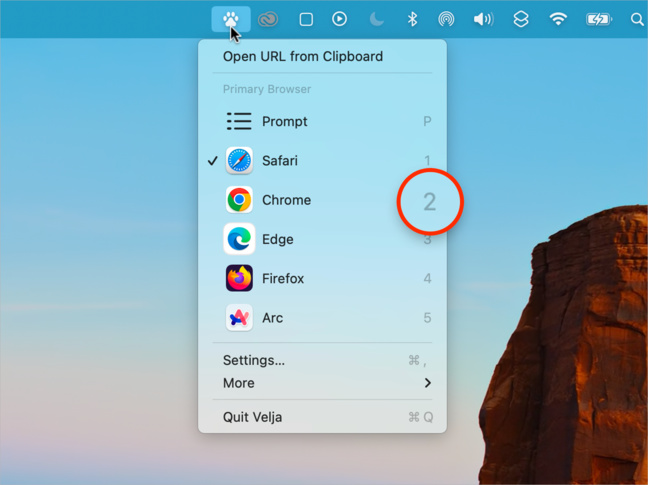Select Chrome as primary browser
This screenshot has width=648, height=485.
[x=322, y=200]
